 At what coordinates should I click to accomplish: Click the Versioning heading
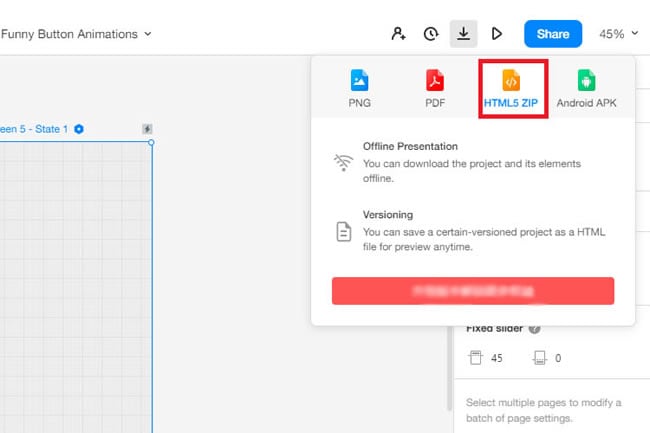pyautogui.click(x=388, y=215)
